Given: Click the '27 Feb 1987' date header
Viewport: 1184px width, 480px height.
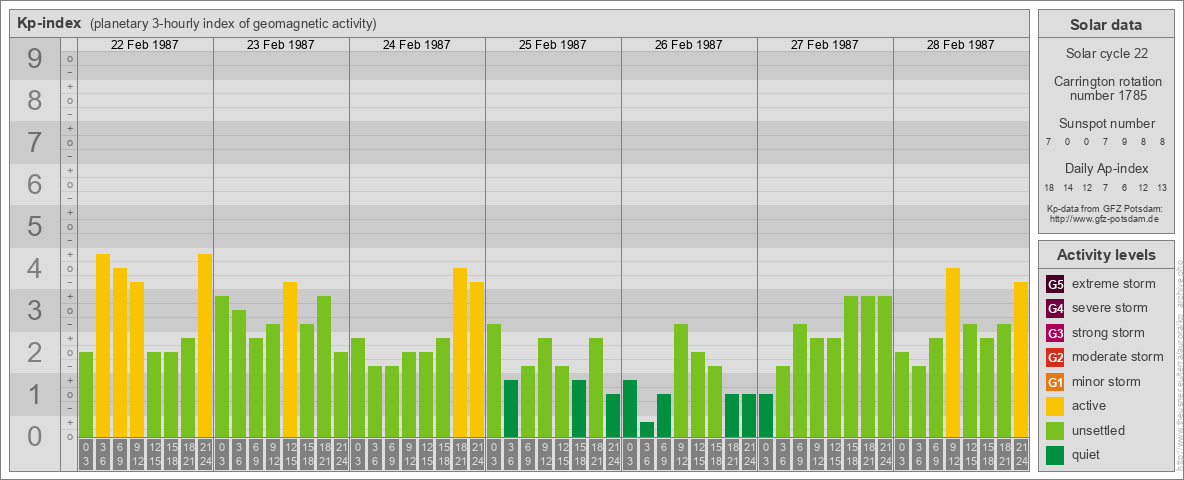Looking at the screenshot, I should click(x=825, y=45).
